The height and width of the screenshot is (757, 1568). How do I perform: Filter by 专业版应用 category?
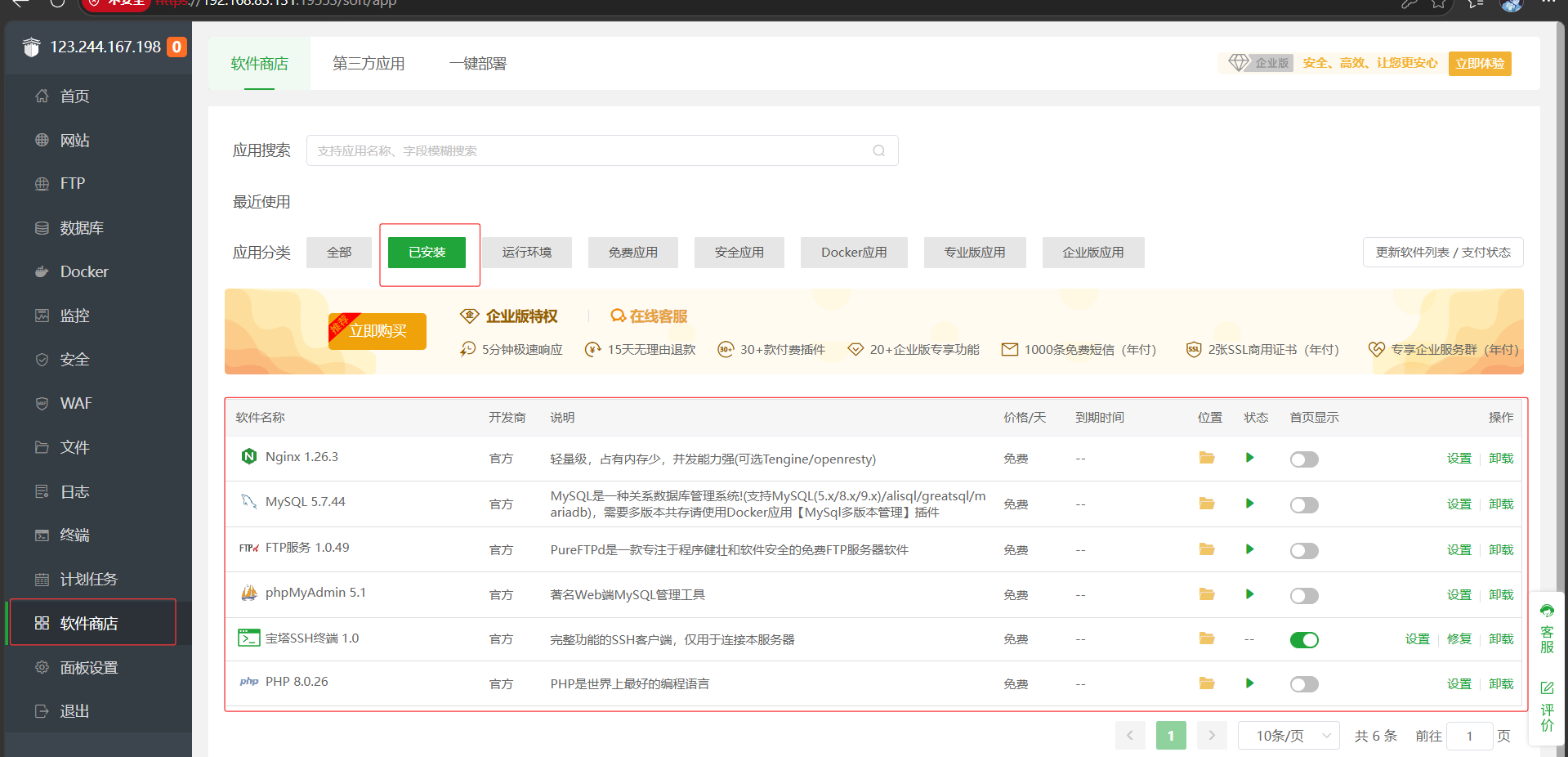[x=975, y=253]
